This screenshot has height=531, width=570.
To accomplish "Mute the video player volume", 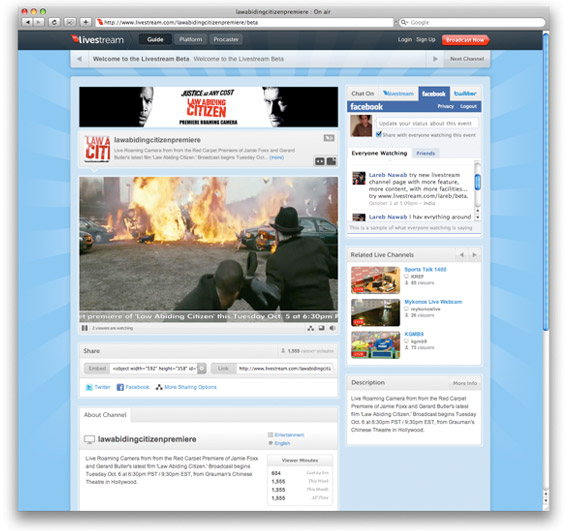I will [x=333, y=328].
